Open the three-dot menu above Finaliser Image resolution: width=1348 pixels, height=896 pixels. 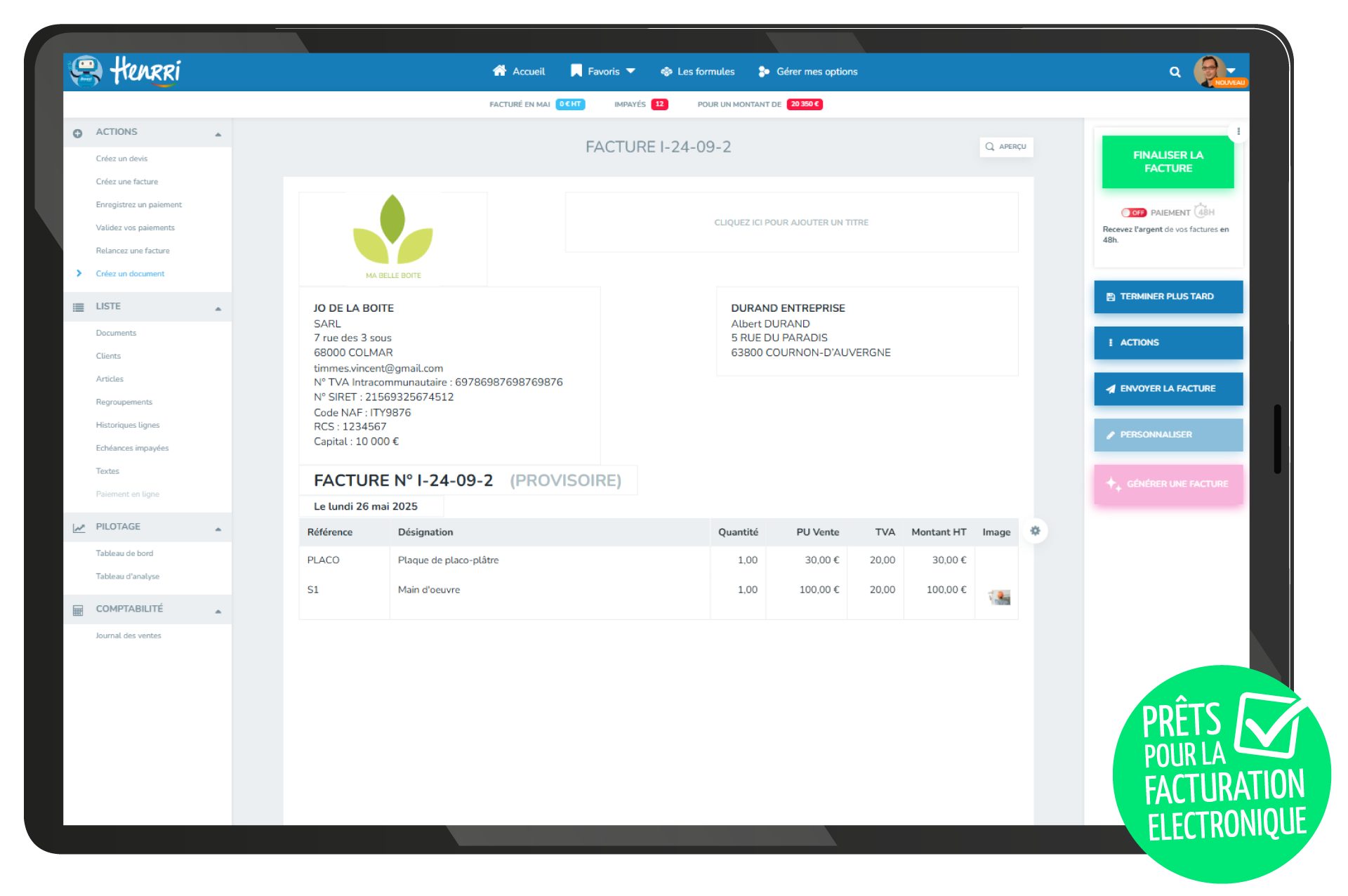pos(1238,131)
